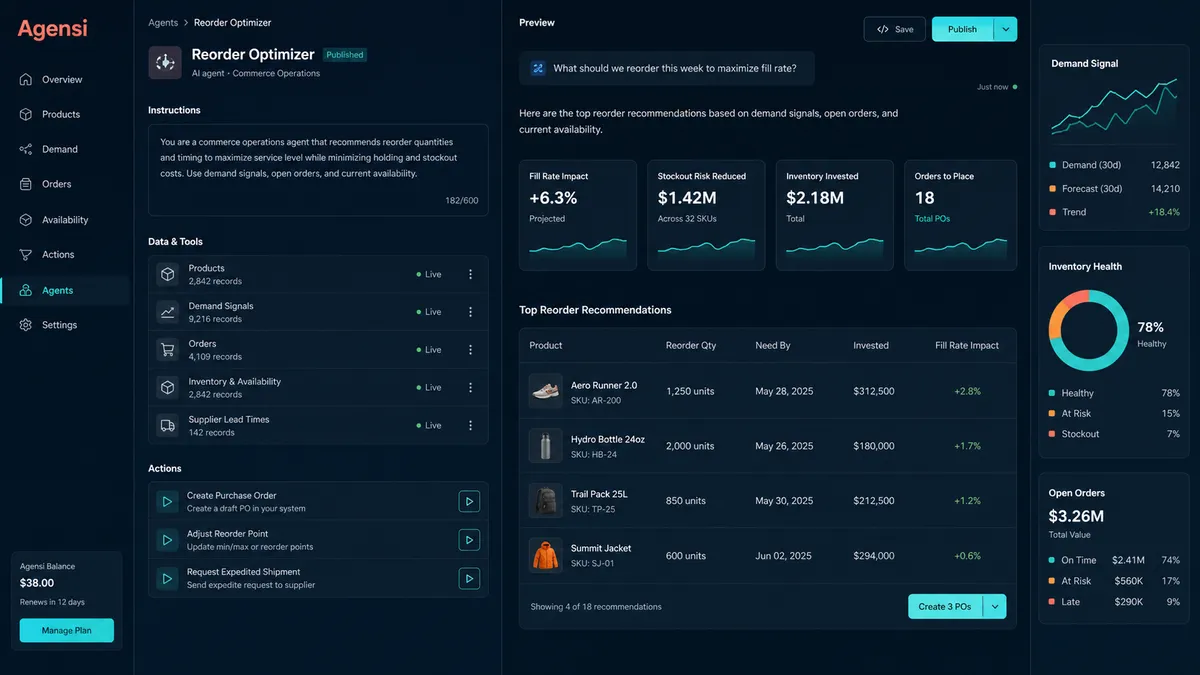Click the Publish button
1200x675 pixels.
tap(963, 29)
